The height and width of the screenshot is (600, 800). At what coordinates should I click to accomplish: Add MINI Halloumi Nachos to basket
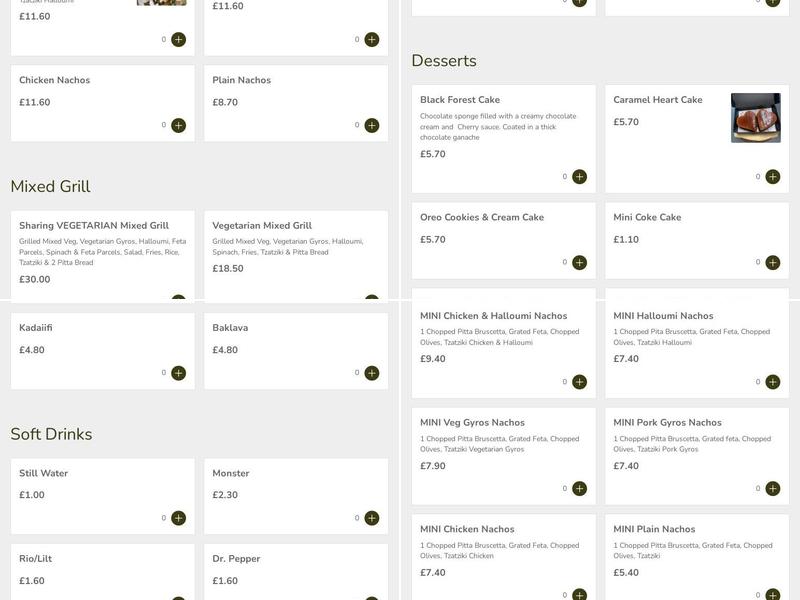(x=772, y=382)
